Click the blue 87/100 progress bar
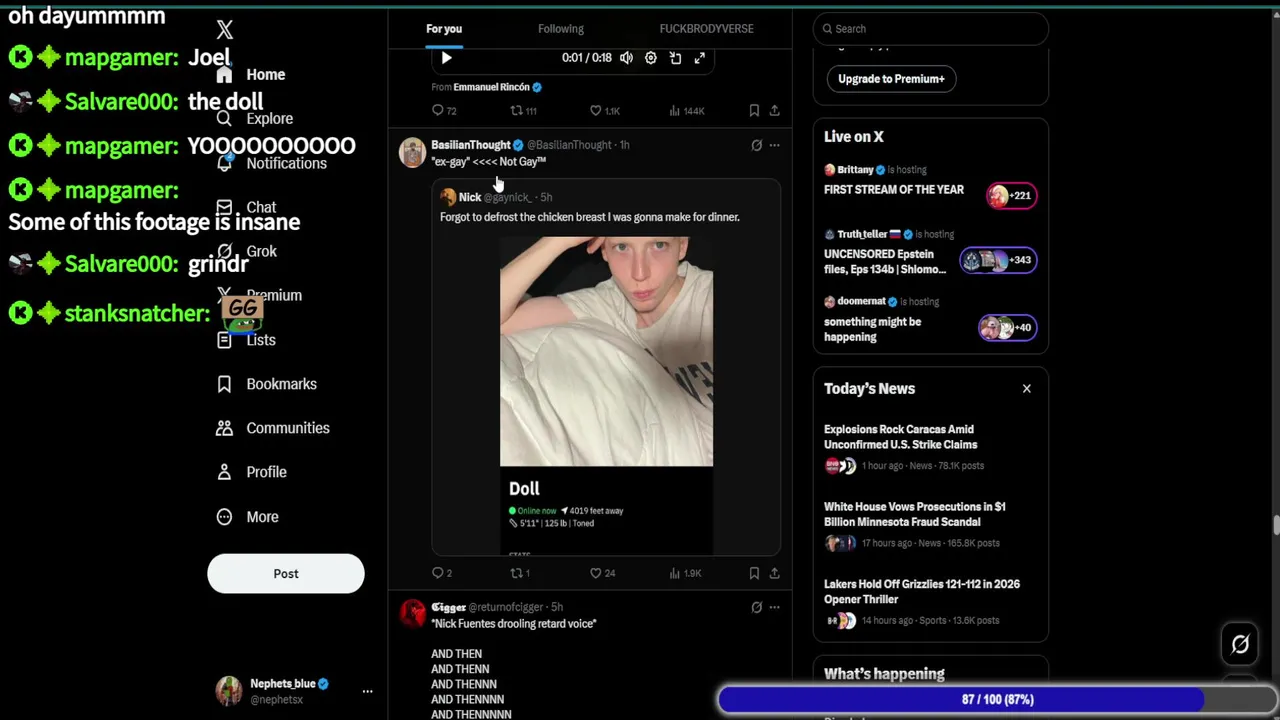Image resolution: width=1280 pixels, height=720 pixels. pos(997,700)
